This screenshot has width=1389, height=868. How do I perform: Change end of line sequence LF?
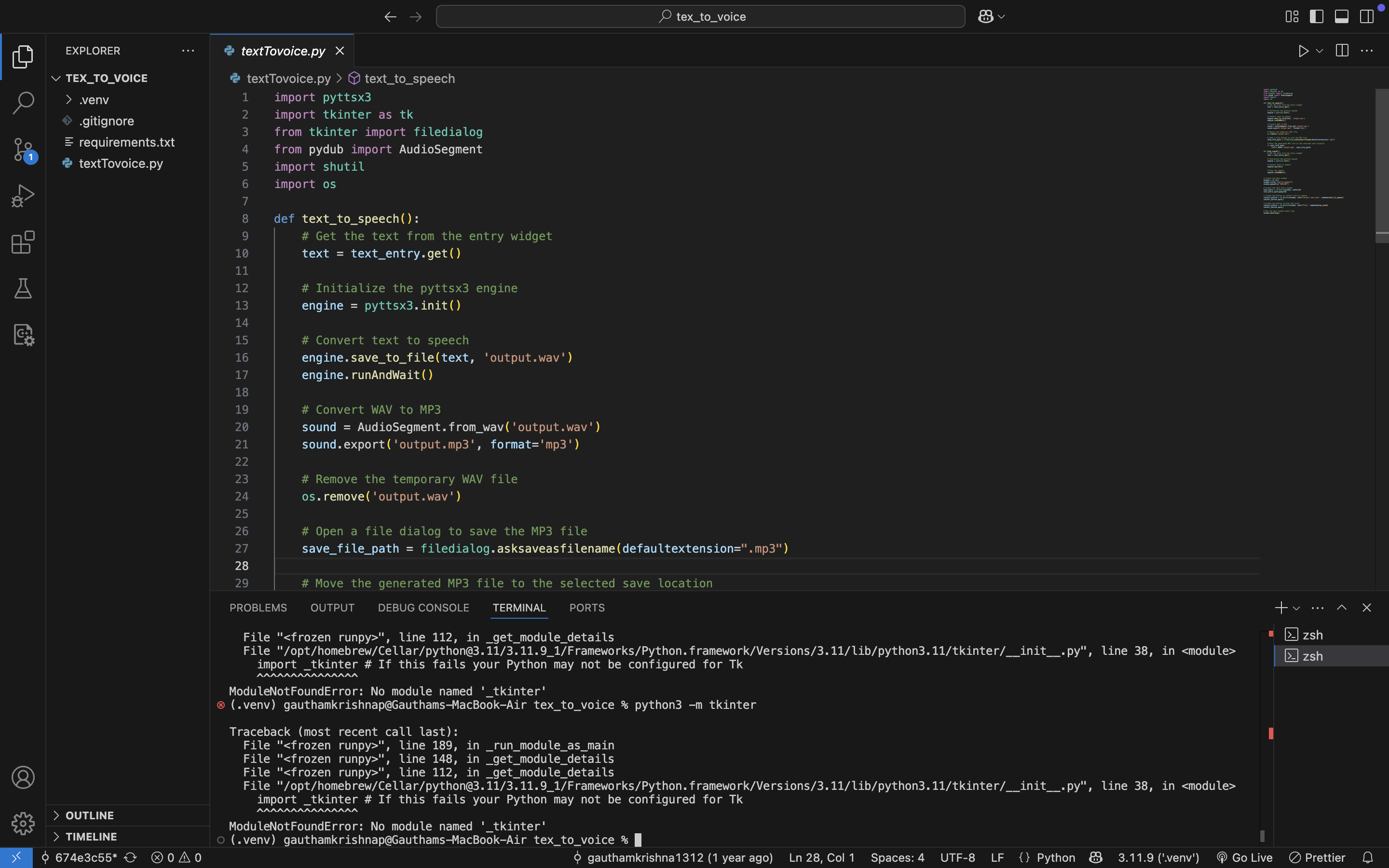coord(997,858)
